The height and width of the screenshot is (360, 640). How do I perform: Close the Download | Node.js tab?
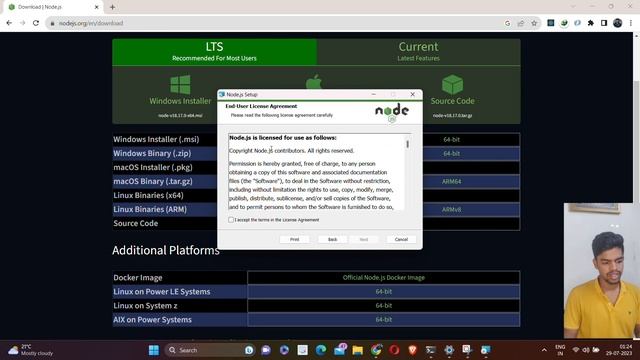[x=97, y=7]
